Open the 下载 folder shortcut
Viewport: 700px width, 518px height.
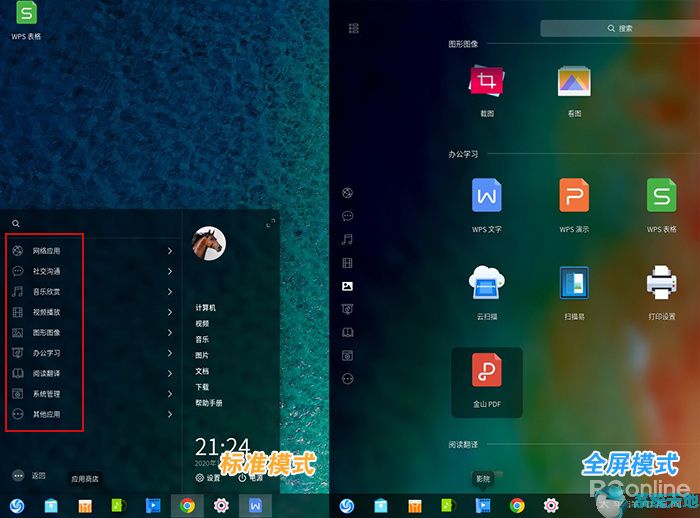(202, 387)
